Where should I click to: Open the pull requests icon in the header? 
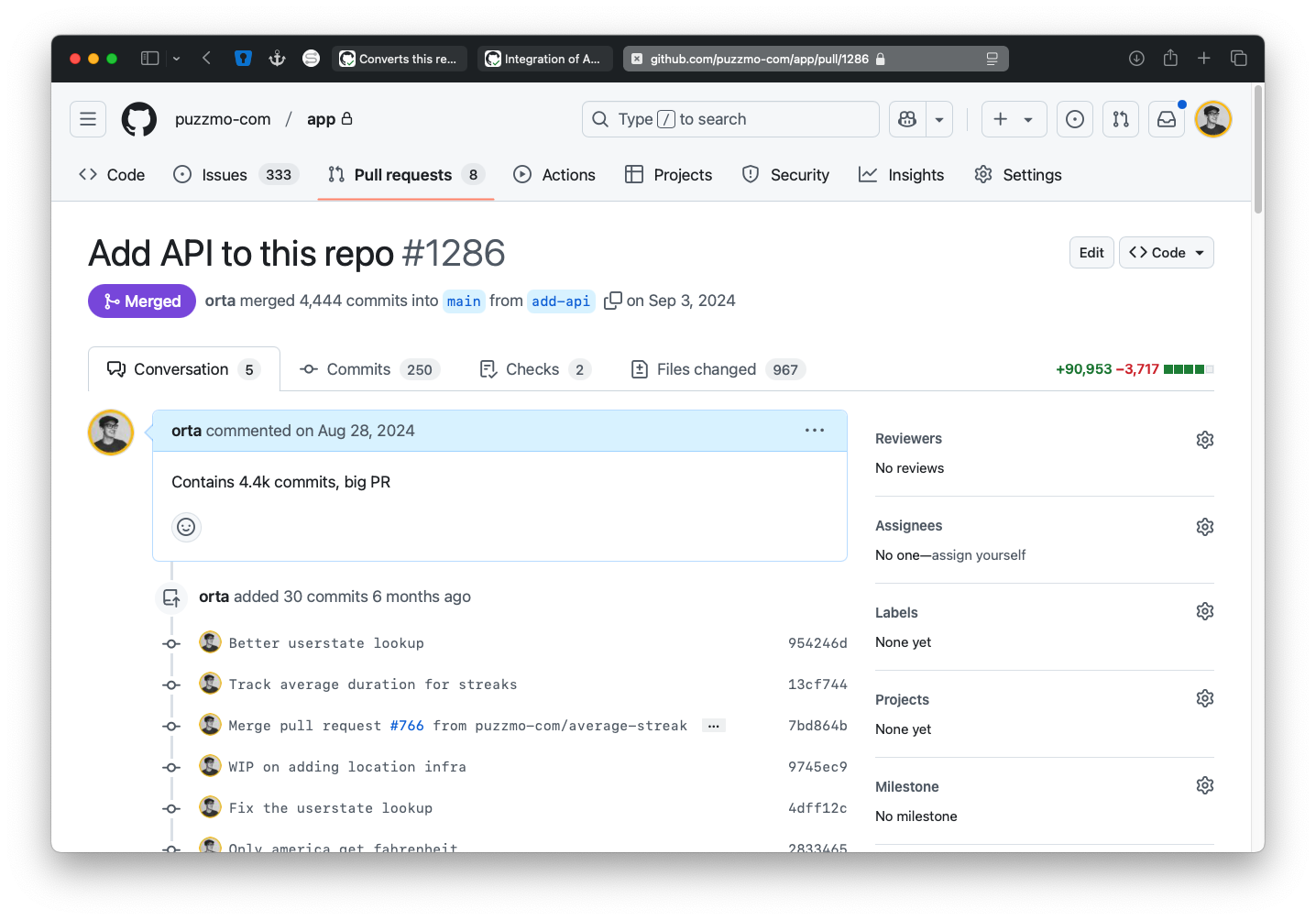coord(1120,119)
